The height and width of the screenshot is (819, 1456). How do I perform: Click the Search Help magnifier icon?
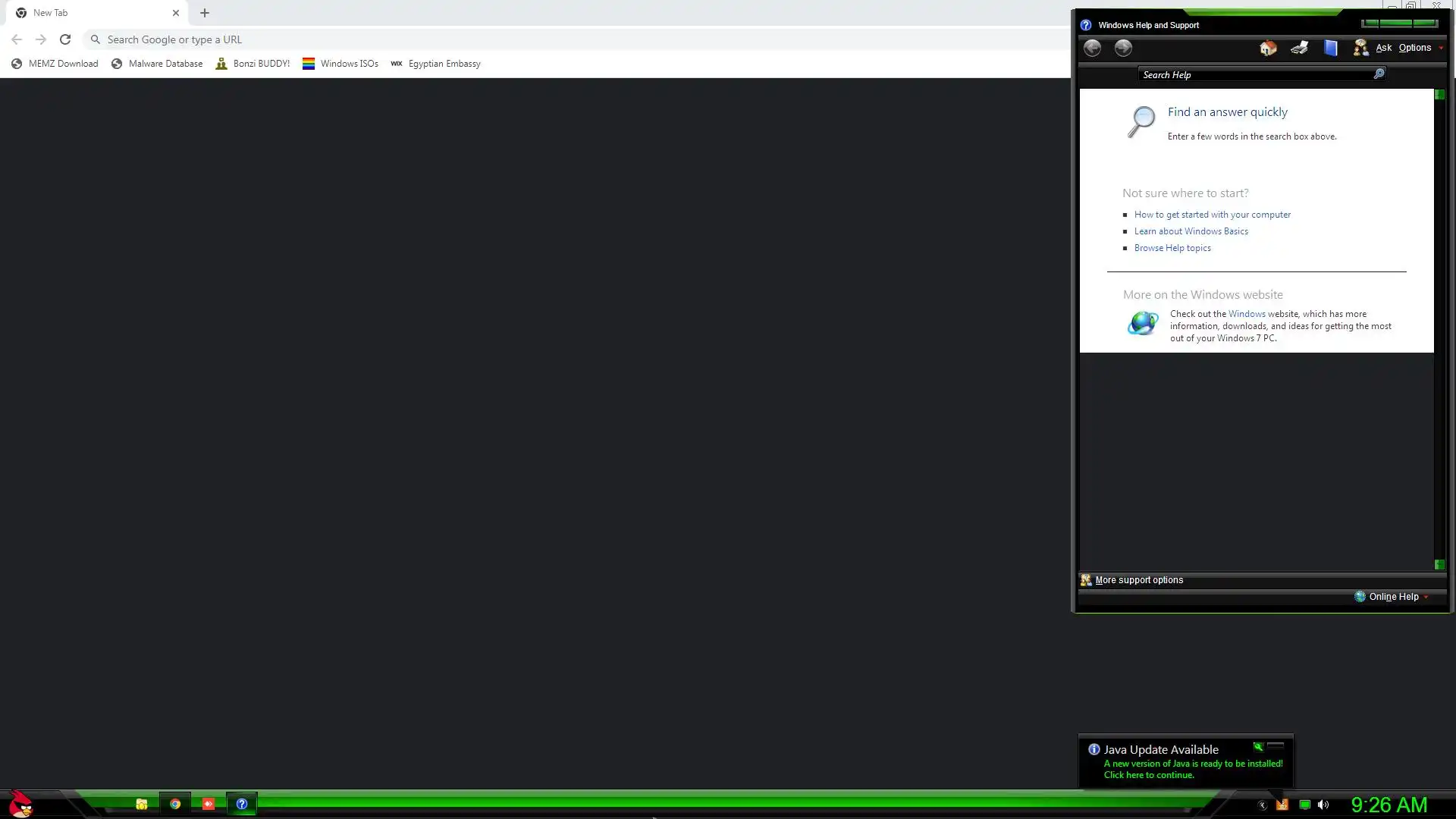click(x=1379, y=74)
